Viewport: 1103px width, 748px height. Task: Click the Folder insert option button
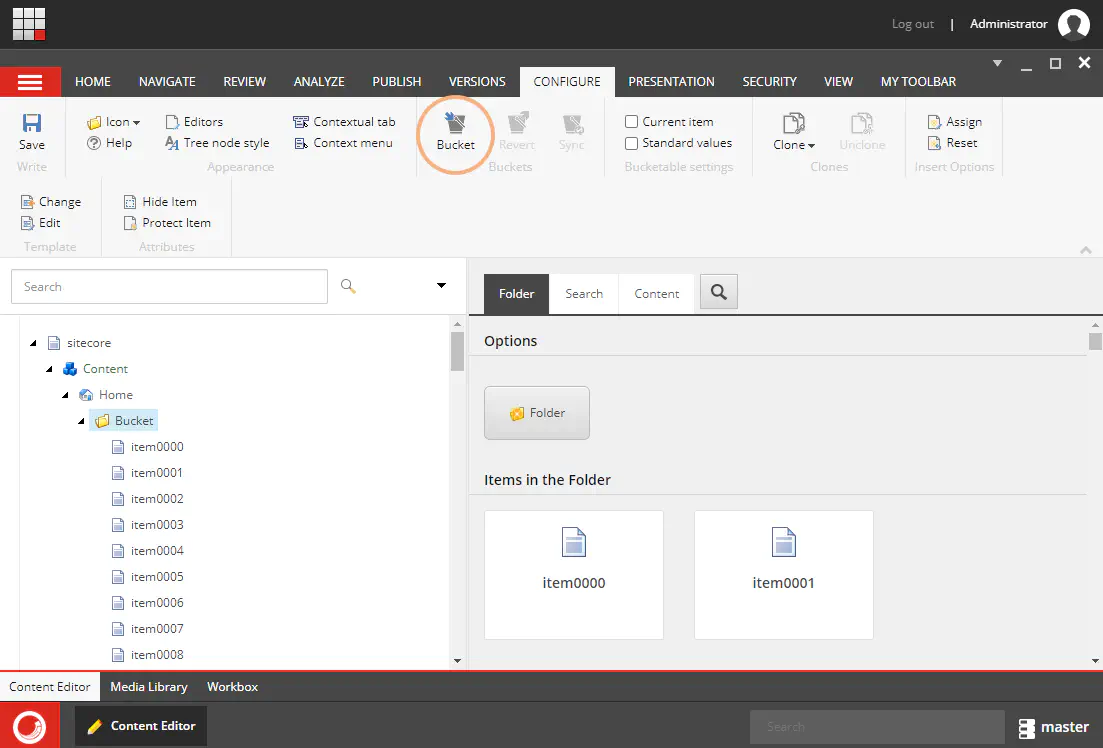tap(537, 413)
